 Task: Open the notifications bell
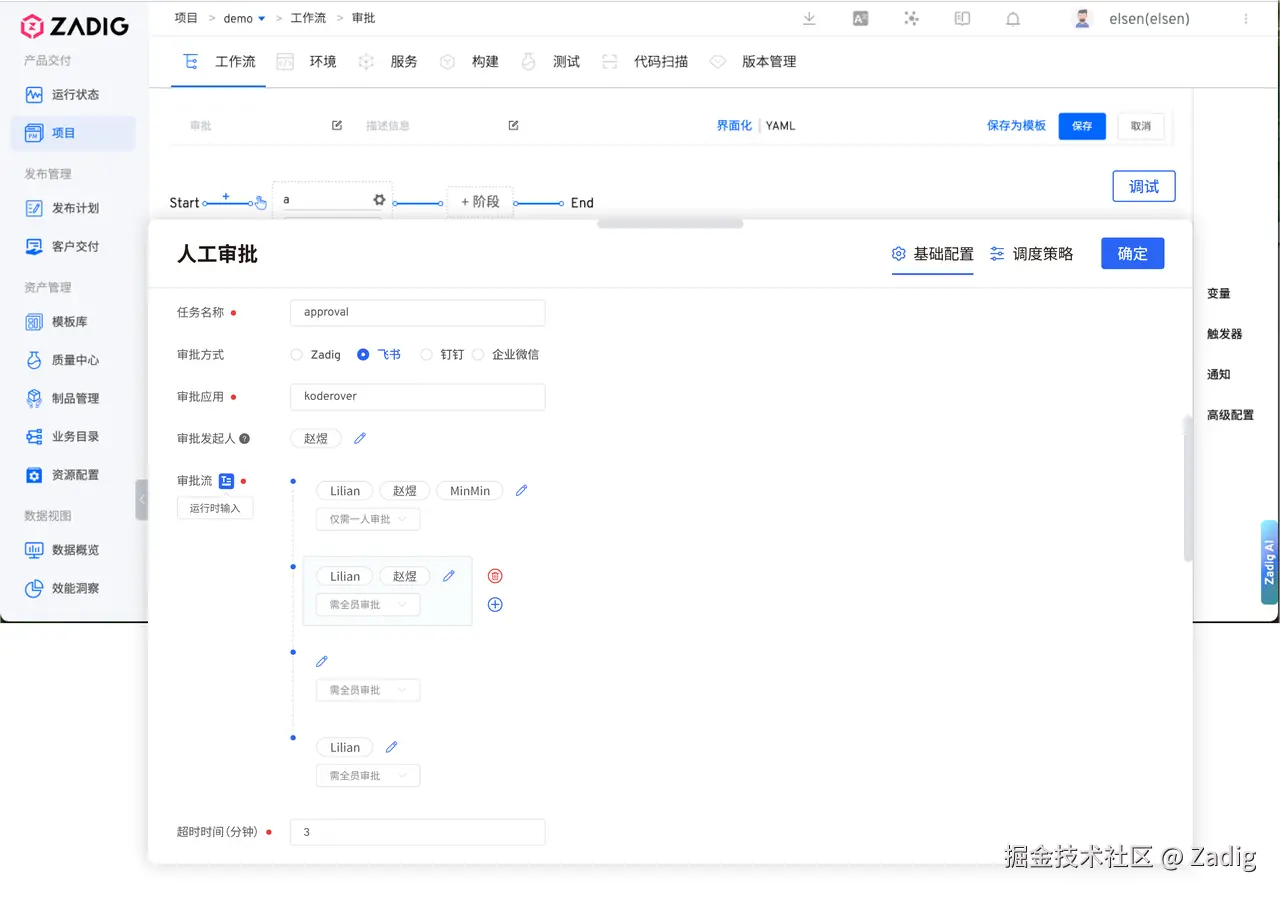pyautogui.click(x=1013, y=18)
